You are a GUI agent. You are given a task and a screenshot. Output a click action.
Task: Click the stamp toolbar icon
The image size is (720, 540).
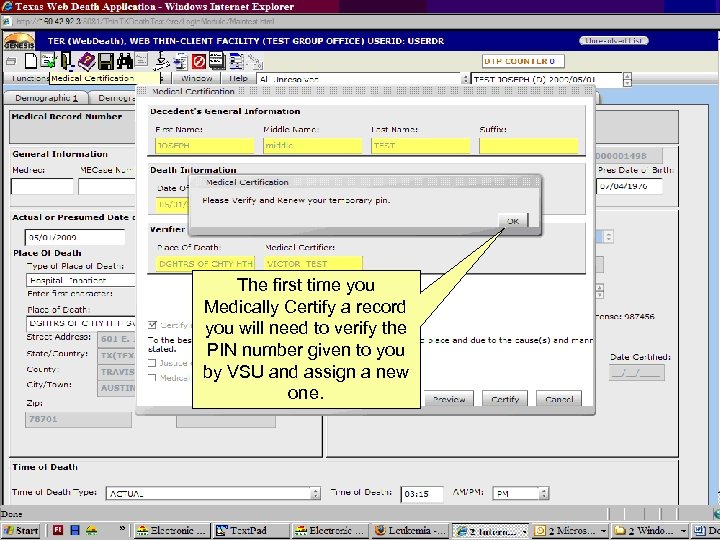161,61
